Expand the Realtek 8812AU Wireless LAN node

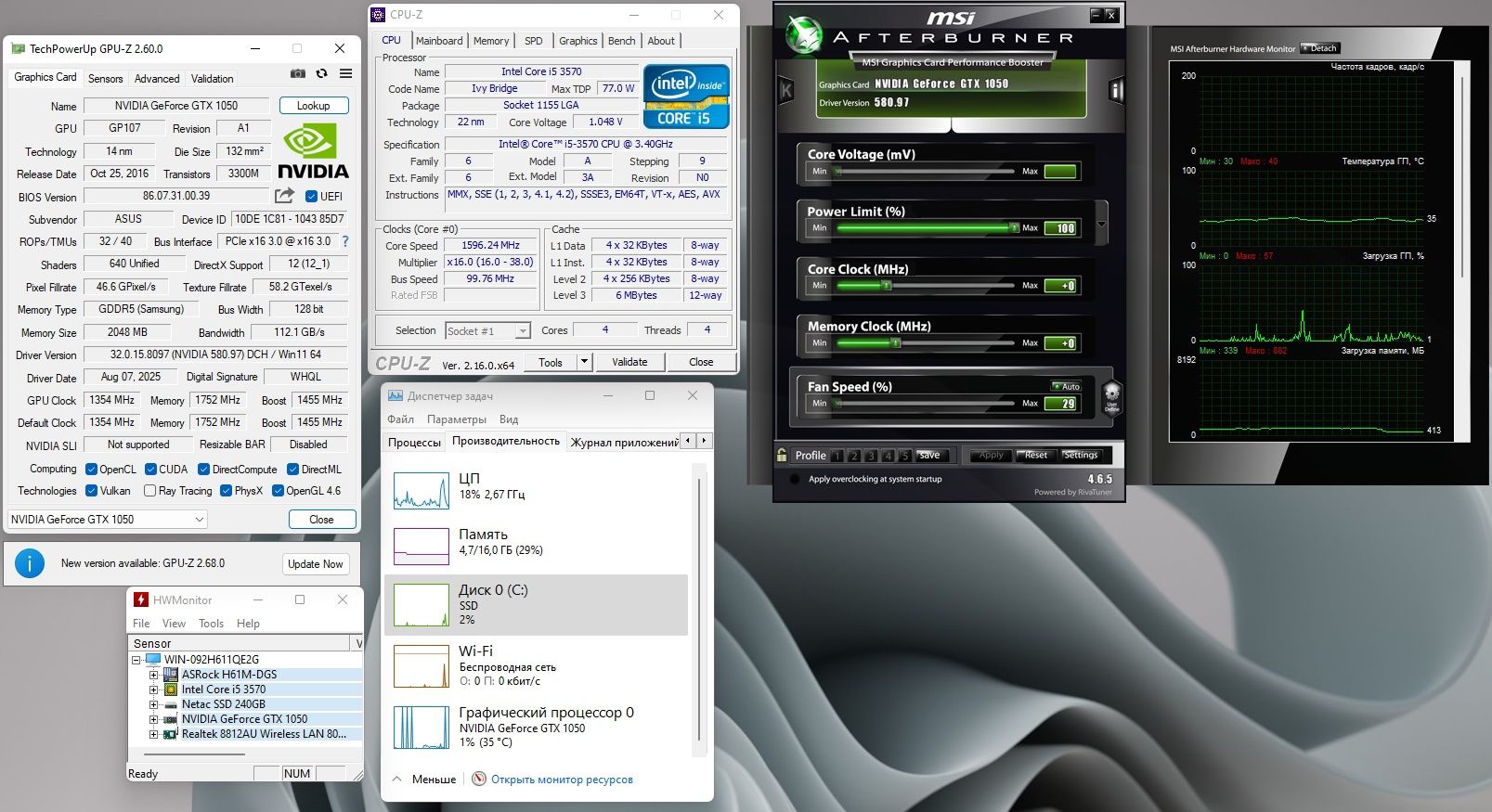[x=154, y=734]
